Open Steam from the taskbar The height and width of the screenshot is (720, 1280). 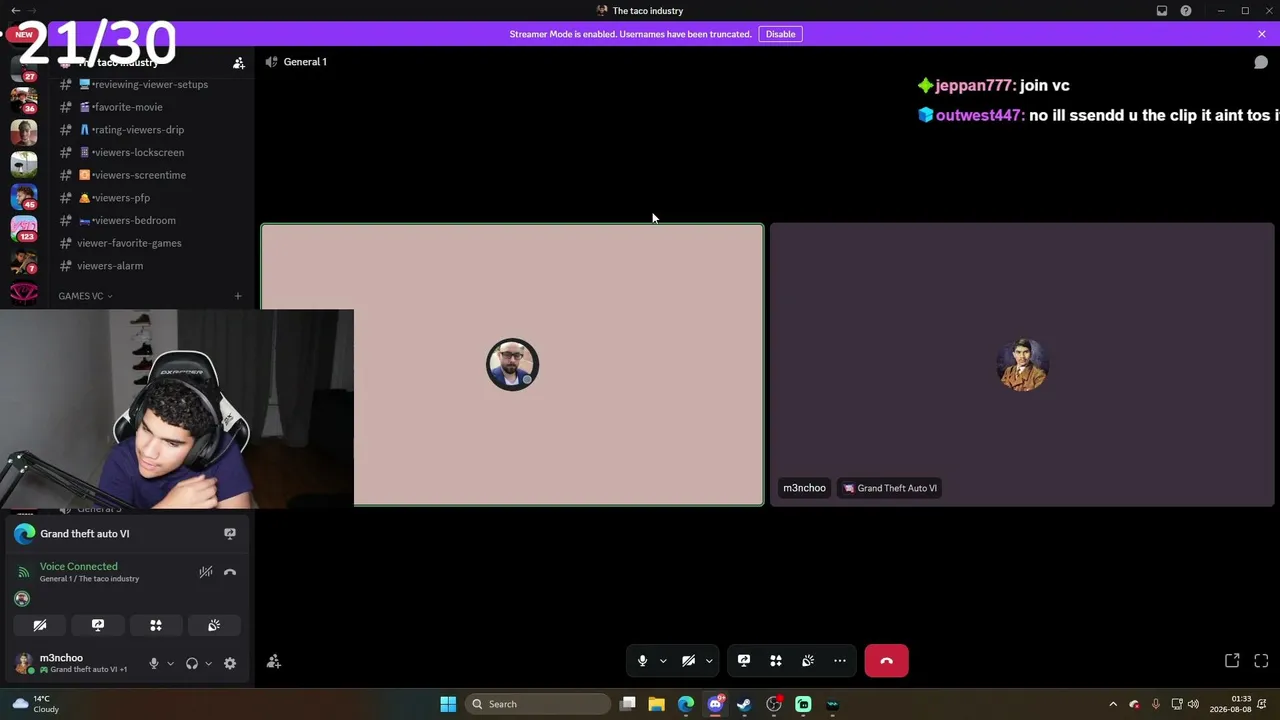pos(744,704)
